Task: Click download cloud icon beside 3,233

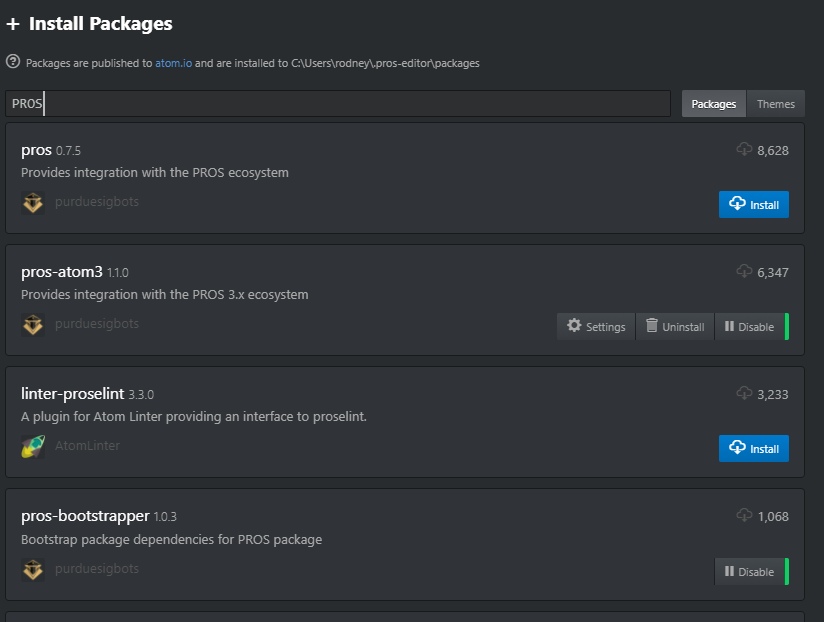Action: [744, 393]
